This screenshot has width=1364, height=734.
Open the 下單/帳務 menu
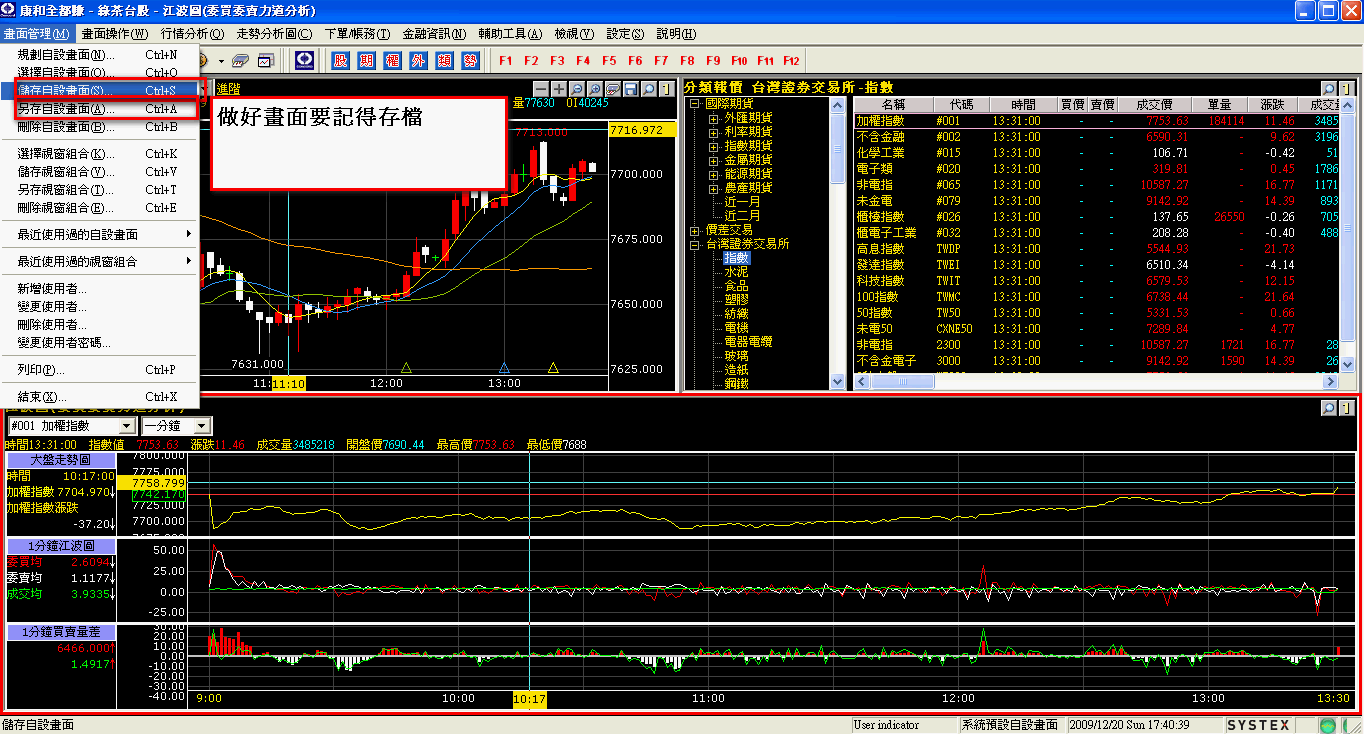[x=358, y=34]
